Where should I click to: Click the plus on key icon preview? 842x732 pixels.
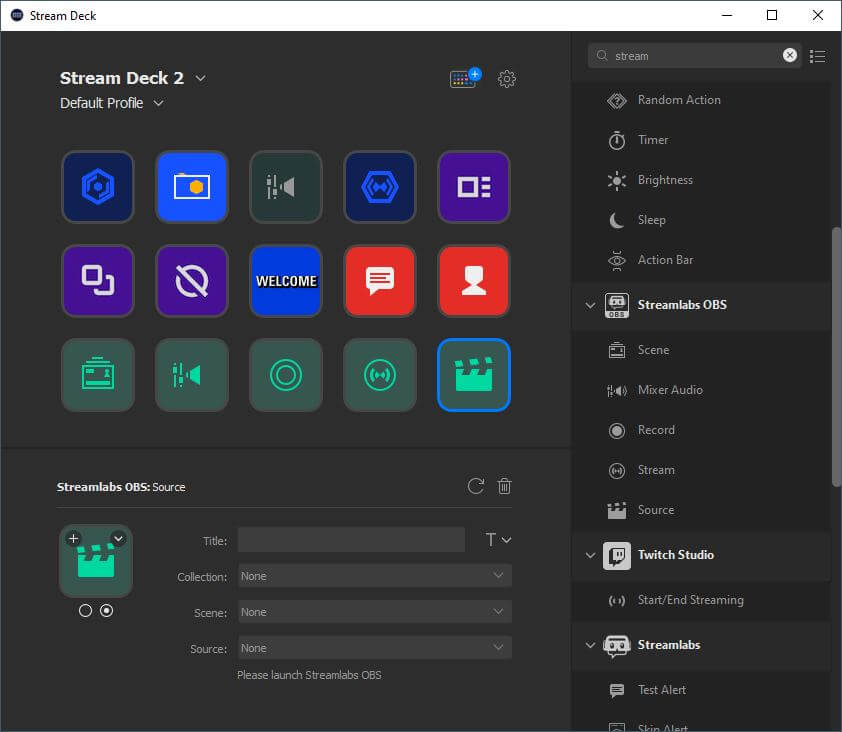click(74, 538)
